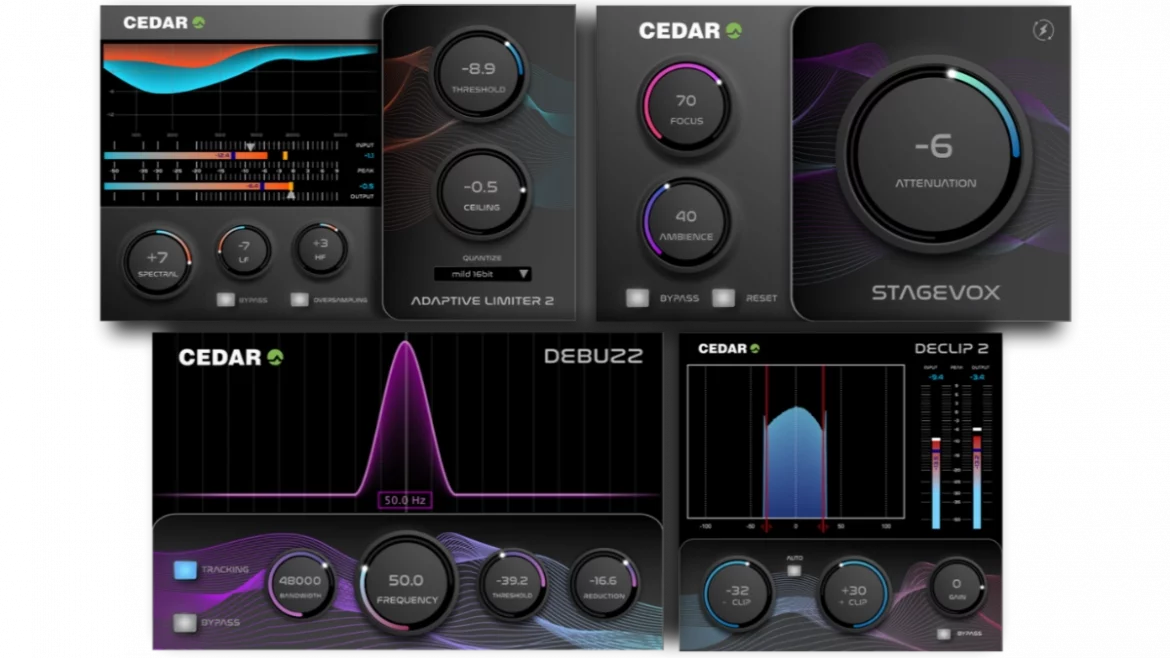Click the CEDAR logo in Stagevox panel
This screenshot has height=658, width=1170.
(x=690, y=31)
